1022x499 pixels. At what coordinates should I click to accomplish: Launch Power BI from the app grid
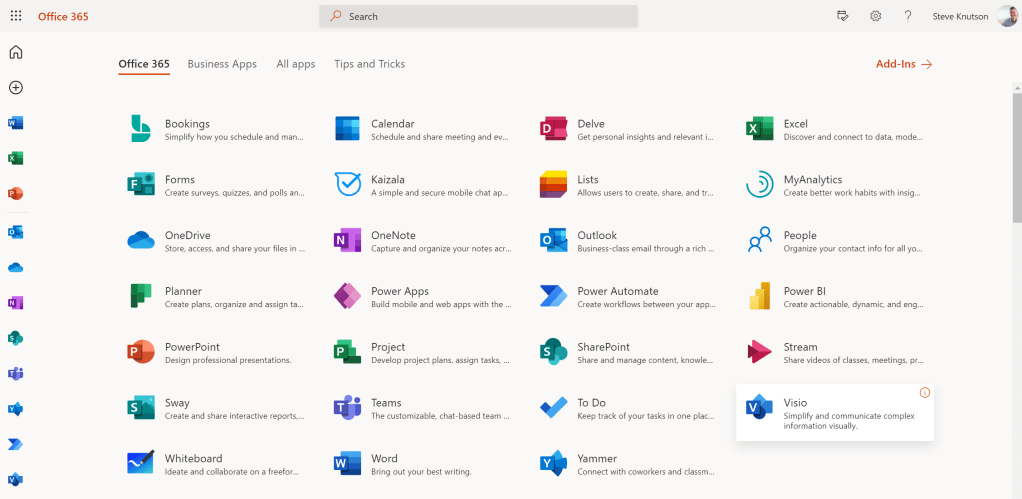[760, 297]
